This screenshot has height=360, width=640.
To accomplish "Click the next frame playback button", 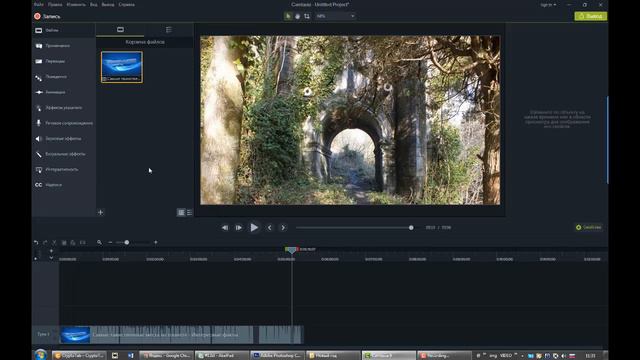I will click(239, 228).
